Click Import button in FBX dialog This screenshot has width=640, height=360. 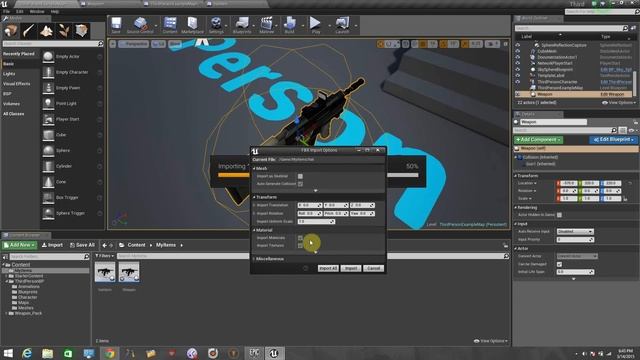(x=351, y=268)
